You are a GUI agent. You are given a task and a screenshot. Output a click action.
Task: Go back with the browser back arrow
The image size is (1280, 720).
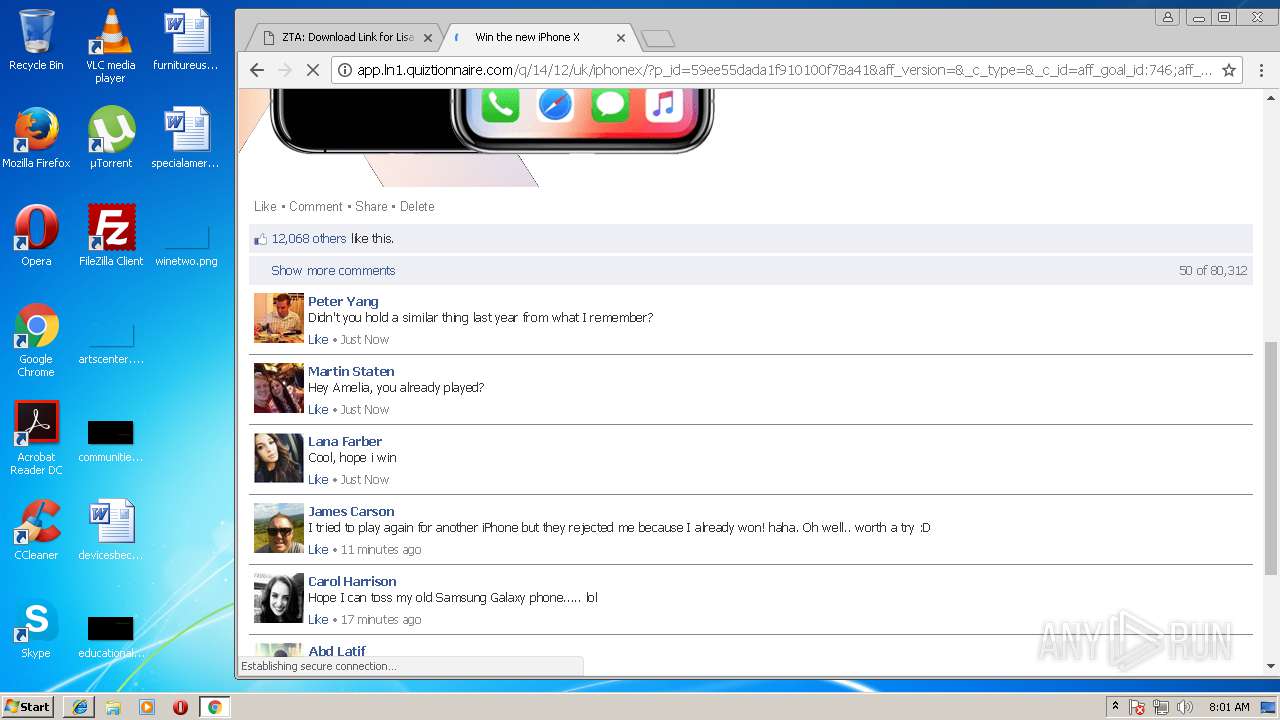[x=257, y=70]
